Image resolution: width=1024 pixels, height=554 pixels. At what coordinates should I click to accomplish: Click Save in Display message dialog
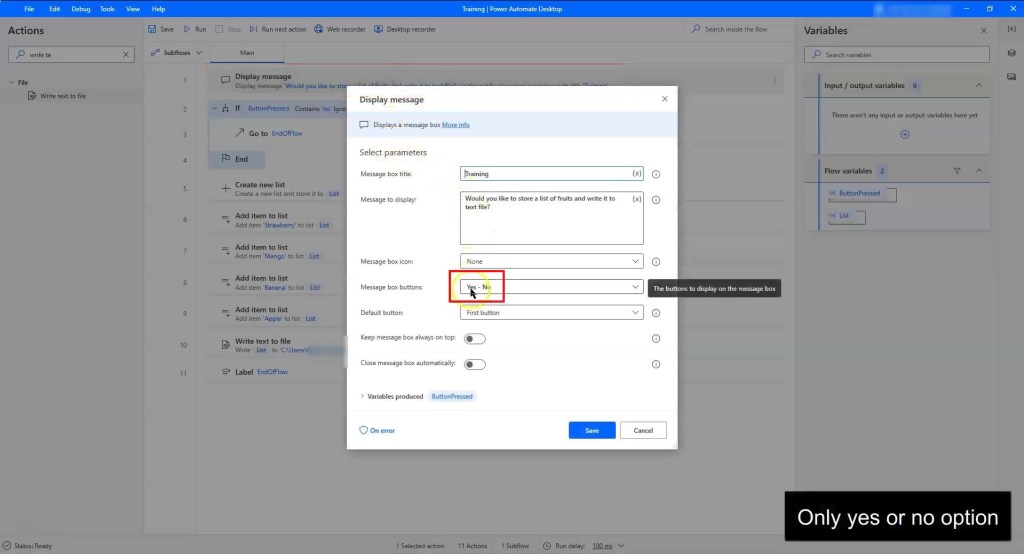[x=592, y=431]
